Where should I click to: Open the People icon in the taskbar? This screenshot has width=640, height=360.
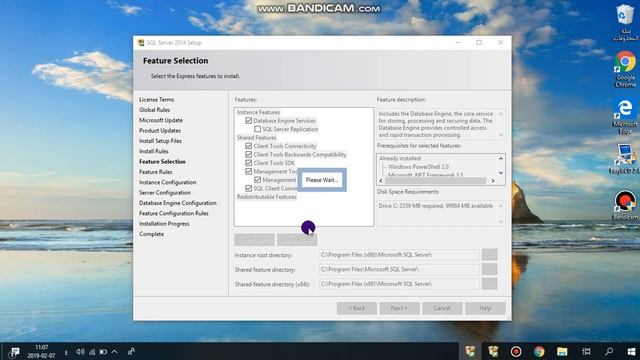(131, 351)
